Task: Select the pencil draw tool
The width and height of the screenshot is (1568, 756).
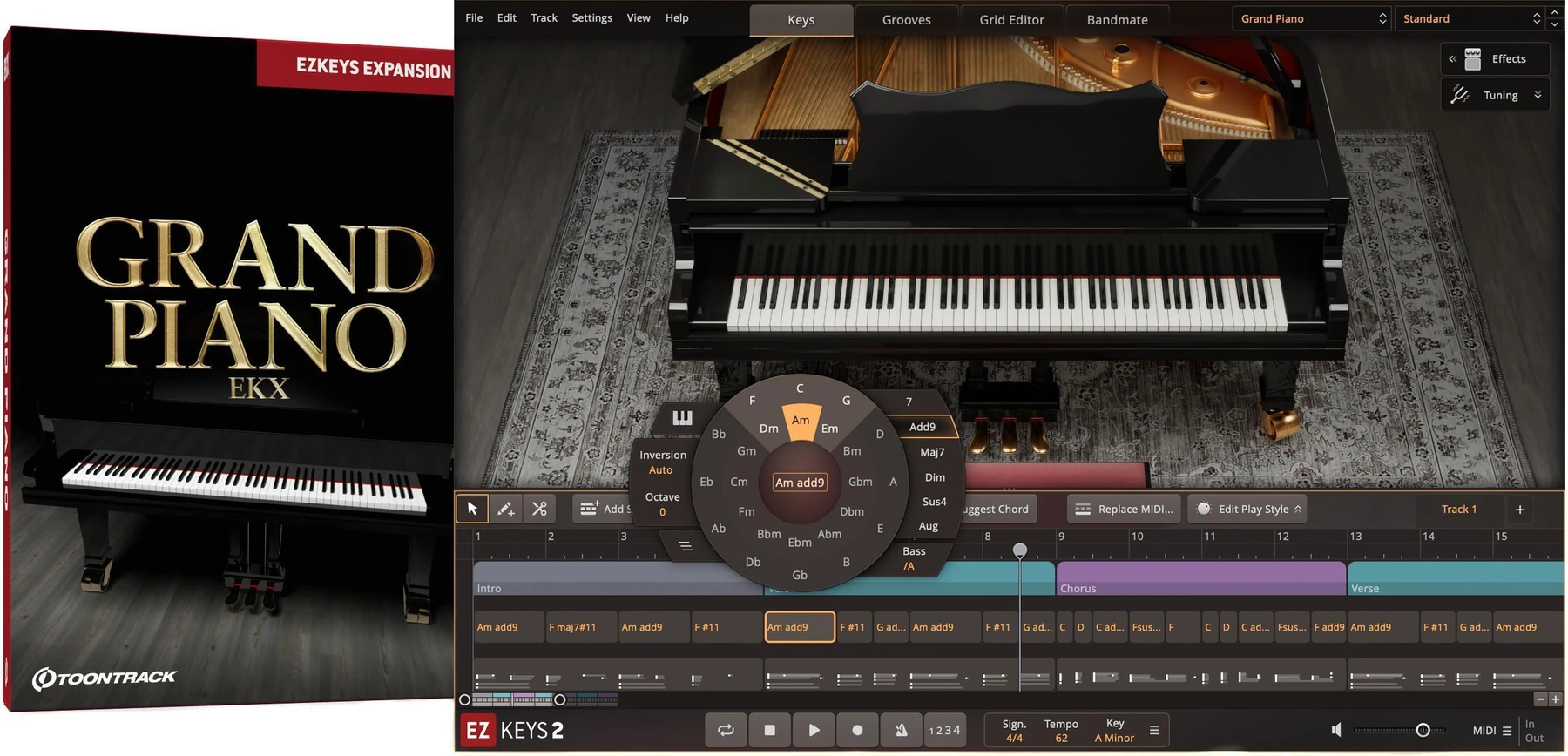Action: 505,509
